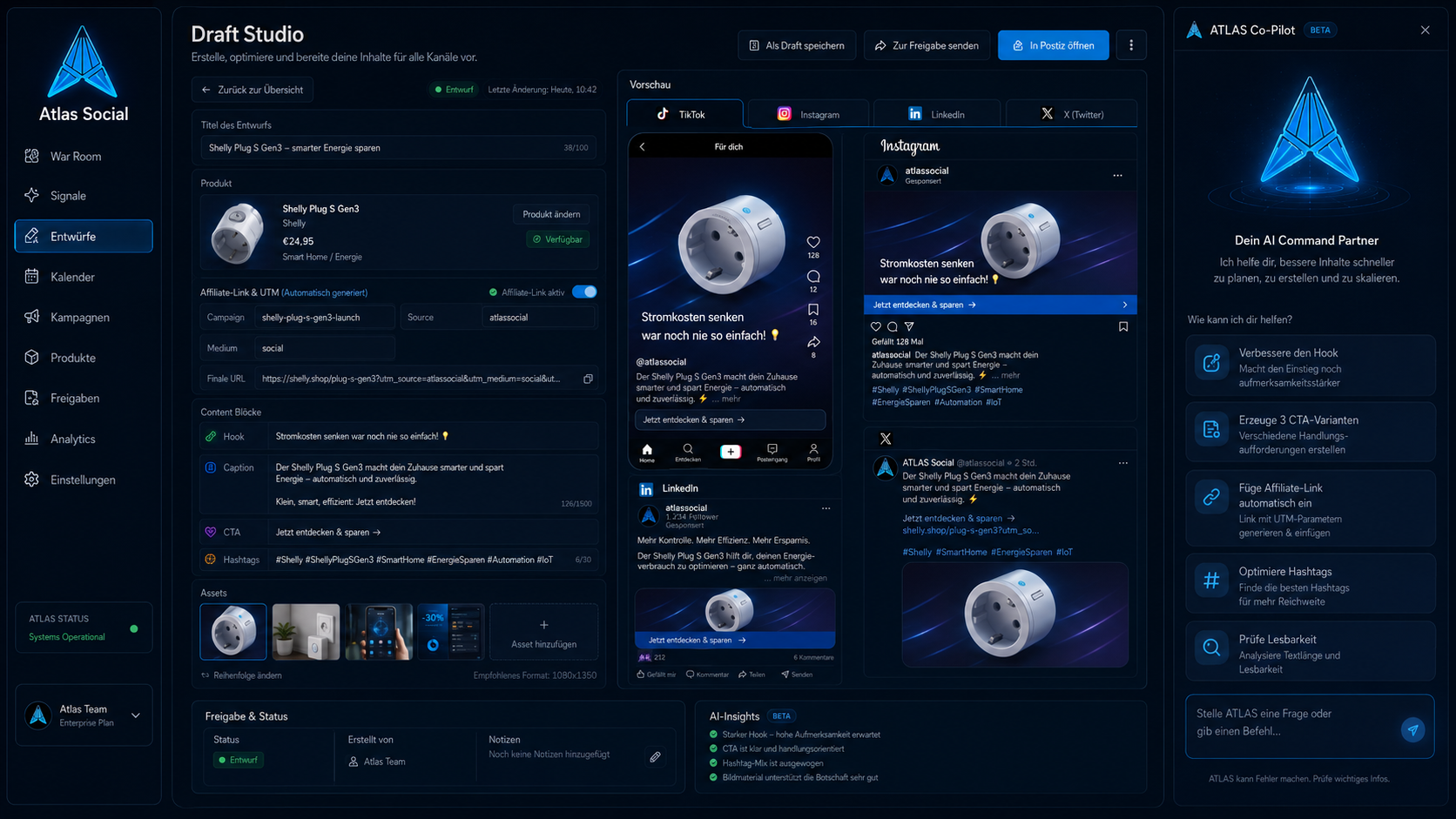
Task: Click Asset hinzufügen tile
Action: pyautogui.click(x=544, y=632)
